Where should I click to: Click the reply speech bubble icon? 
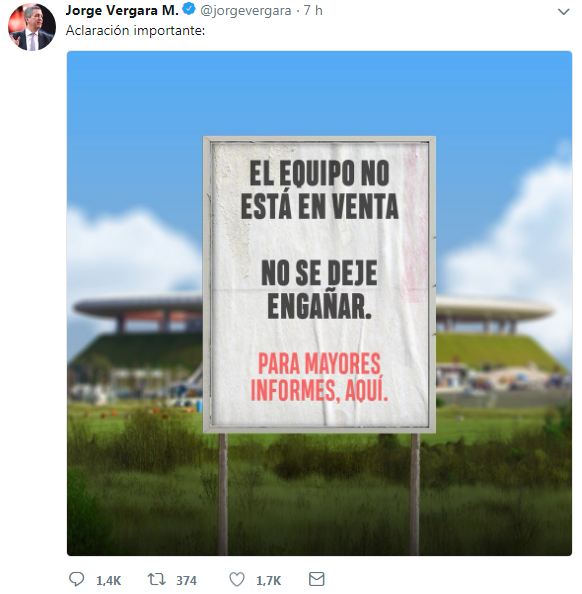click(77, 579)
